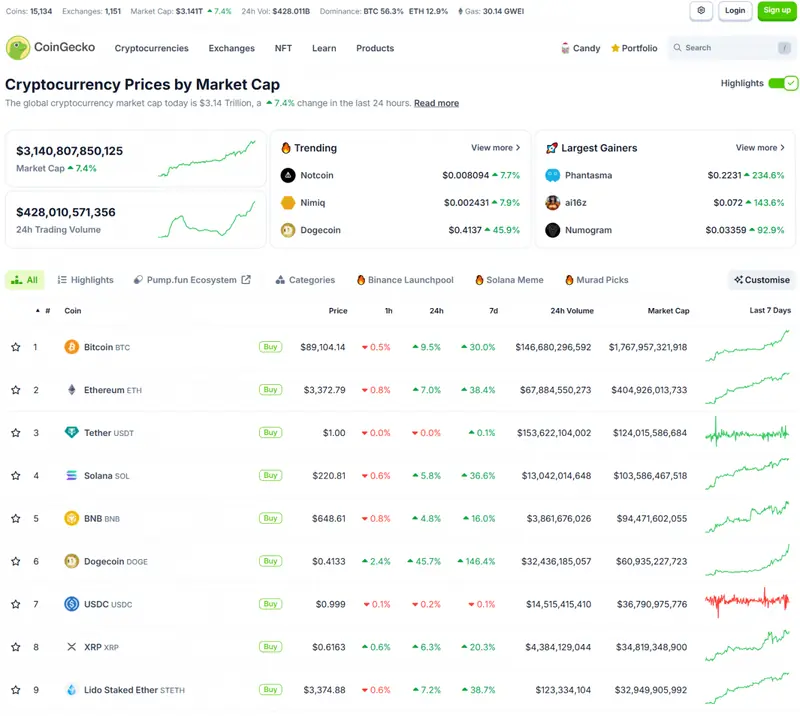Open settings gear icon in top bar
The image size is (800, 716).
pyautogui.click(x=701, y=11)
